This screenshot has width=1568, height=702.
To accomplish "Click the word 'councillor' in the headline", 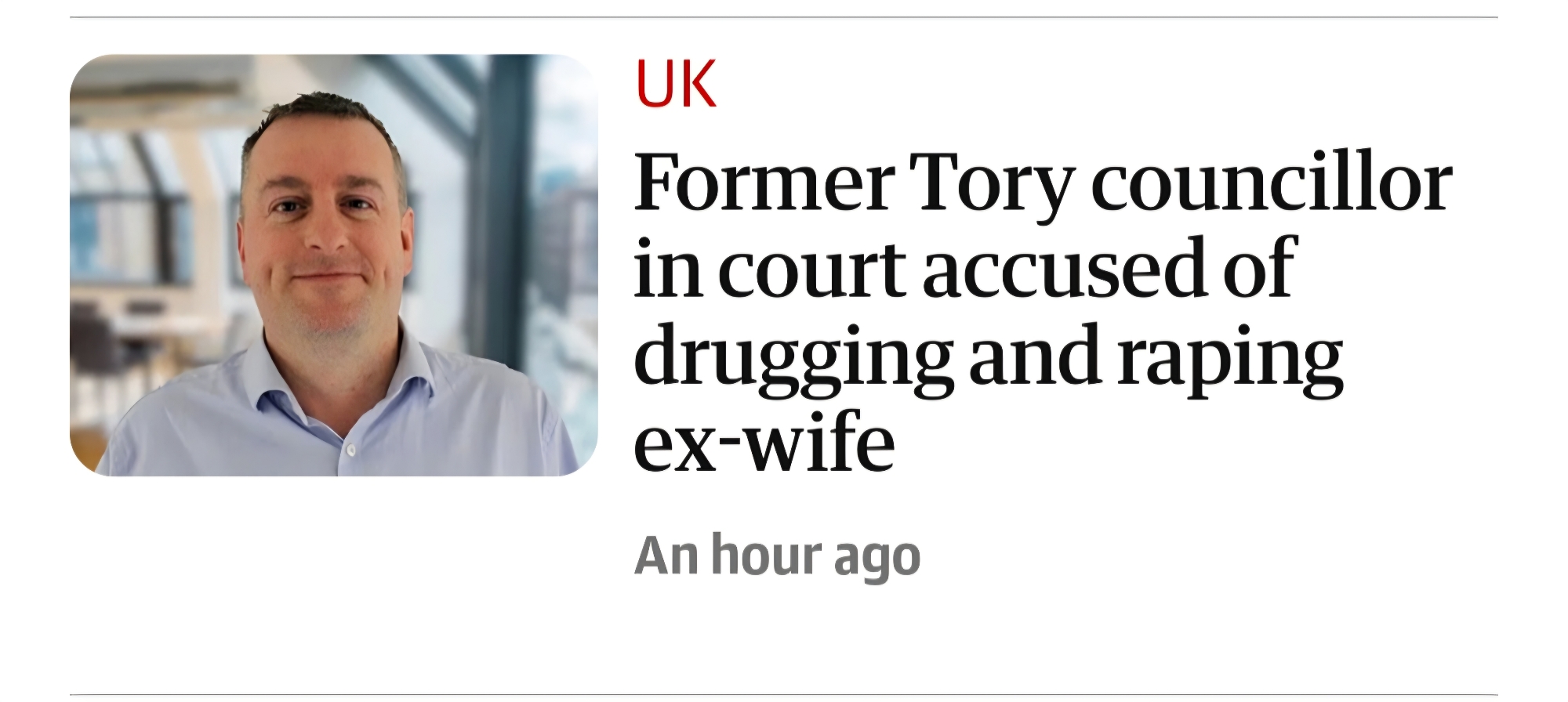I will [1271, 184].
